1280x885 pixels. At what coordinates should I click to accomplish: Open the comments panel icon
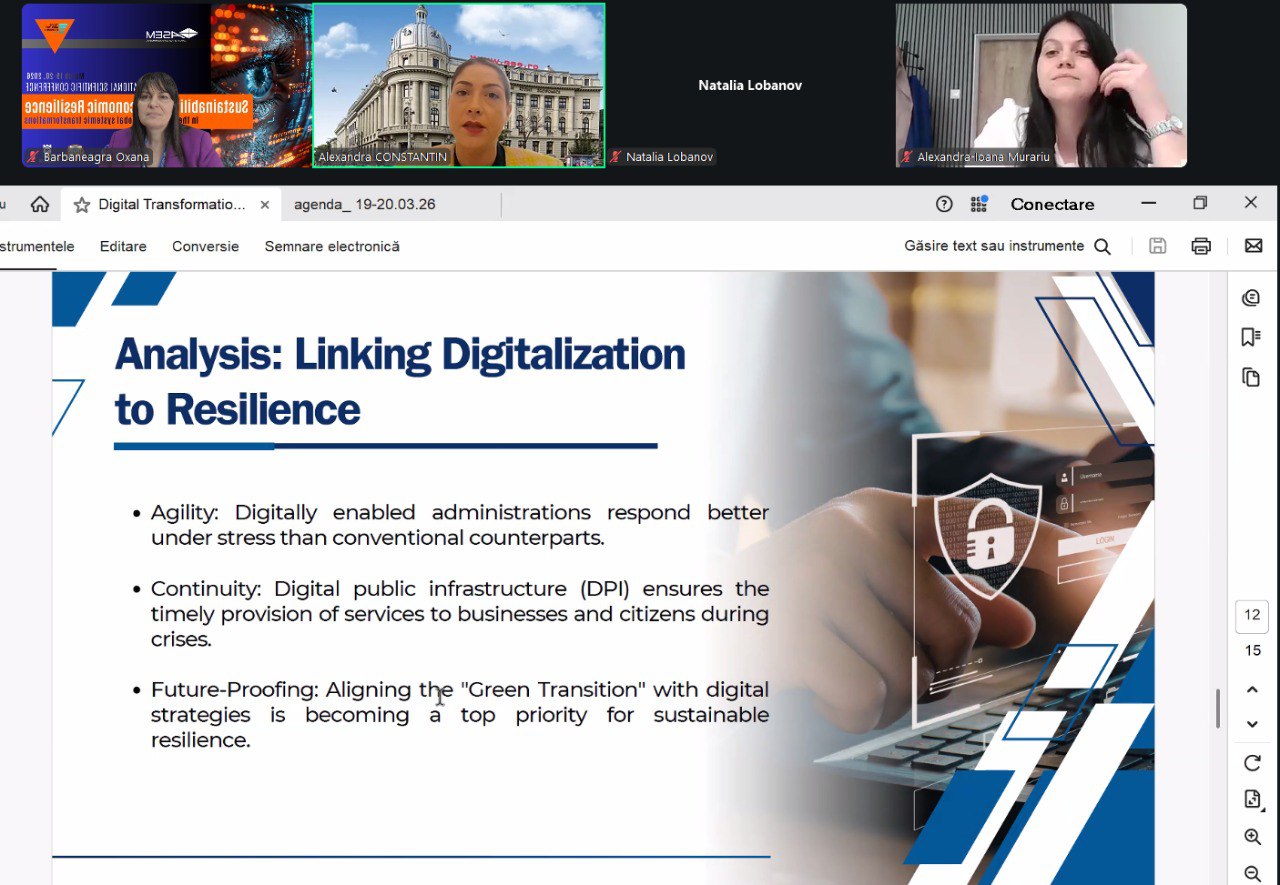[x=1251, y=298]
